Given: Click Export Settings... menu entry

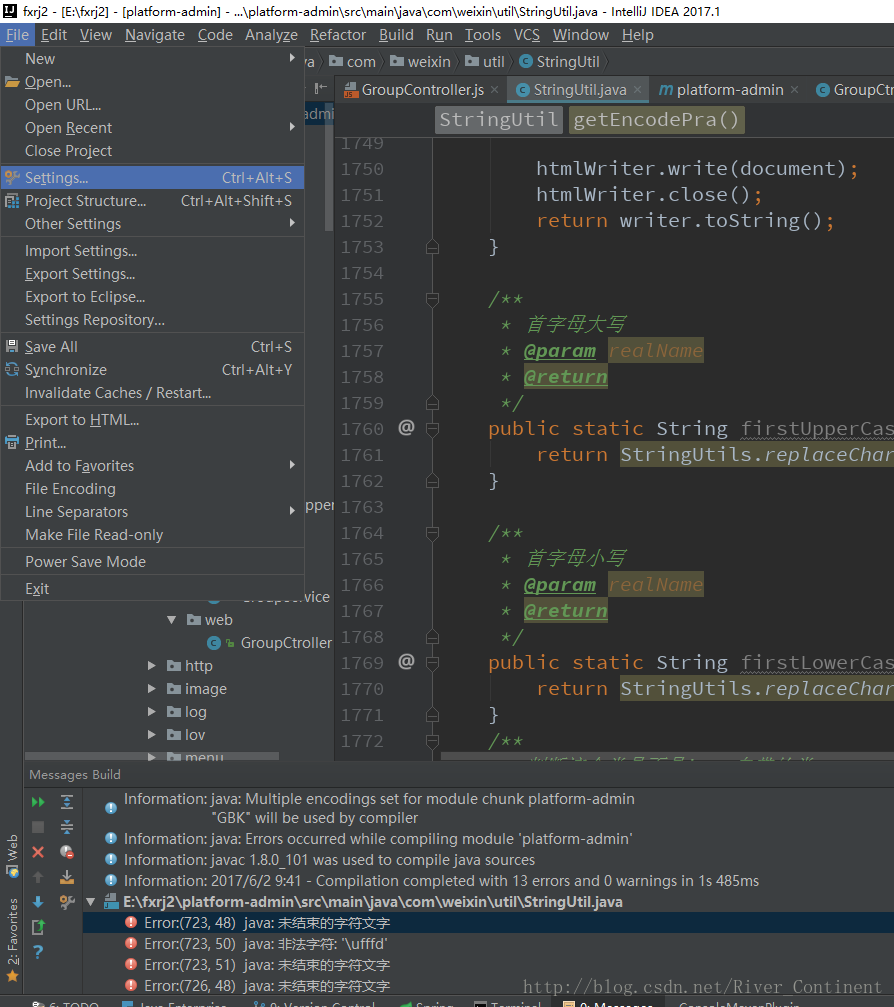Looking at the screenshot, I should point(152,274).
